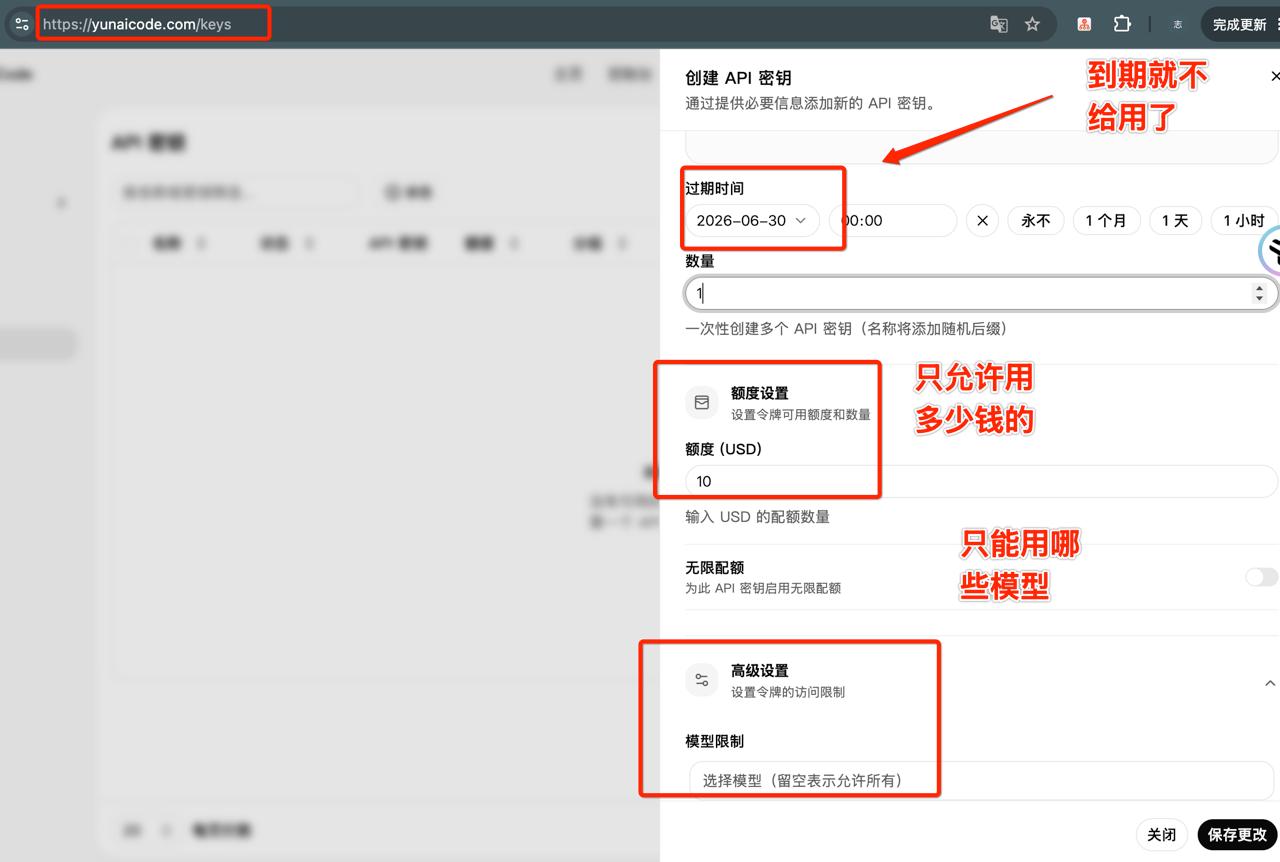Image resolution: width=1280 pixels, height=862 pixels.
Task: Click the 完成更新 browser update button
Action: pyautogui.click(x=1240, y=24)
